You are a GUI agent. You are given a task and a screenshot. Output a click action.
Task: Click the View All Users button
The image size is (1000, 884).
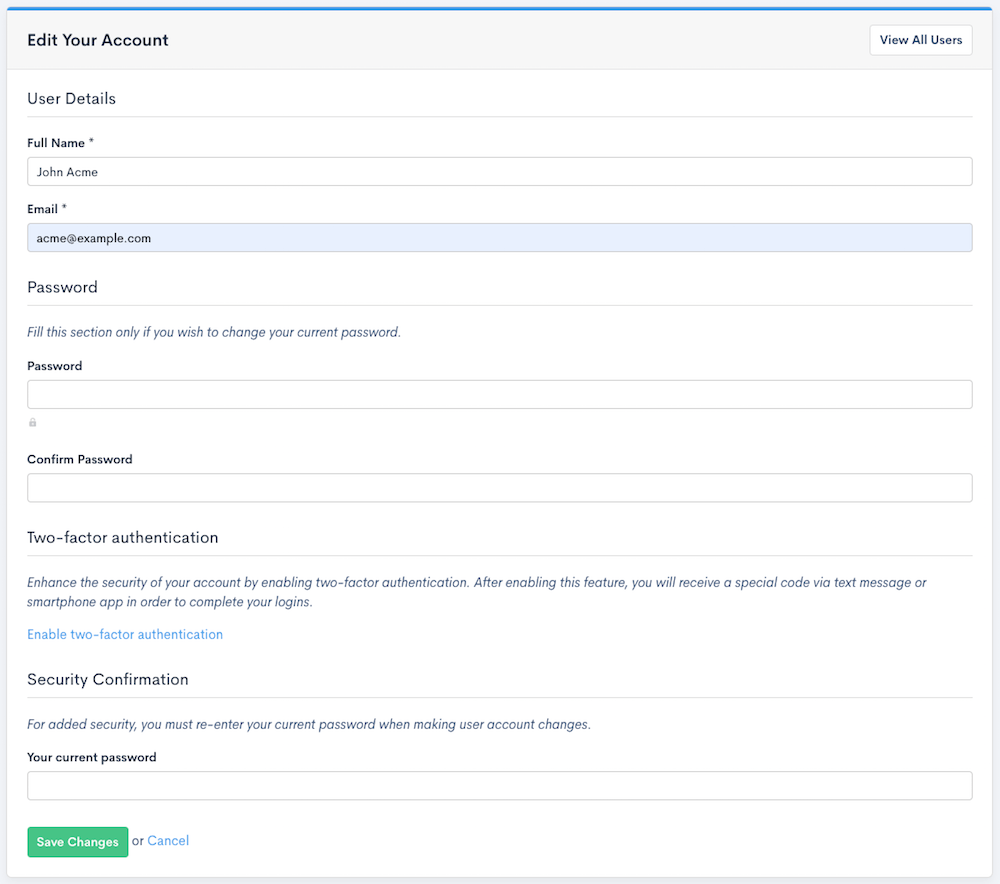(x=920, y=40)
